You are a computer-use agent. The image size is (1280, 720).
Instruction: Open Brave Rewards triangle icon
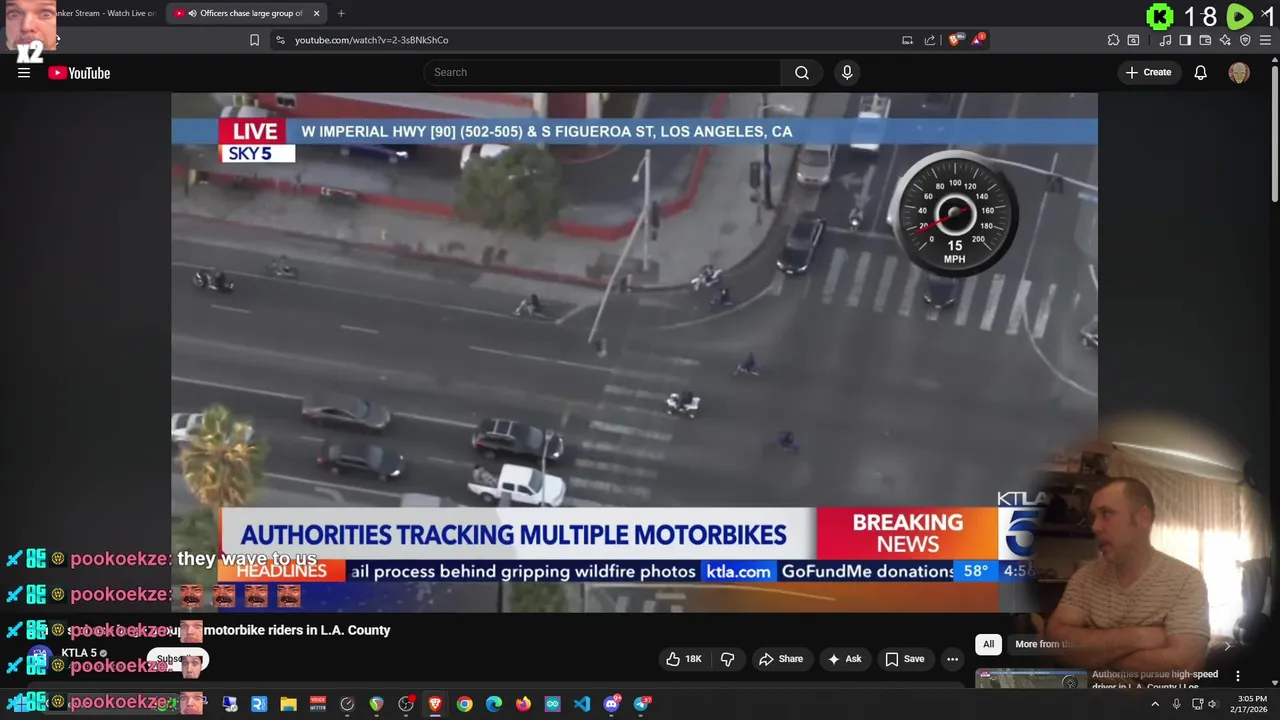(978, 40)
